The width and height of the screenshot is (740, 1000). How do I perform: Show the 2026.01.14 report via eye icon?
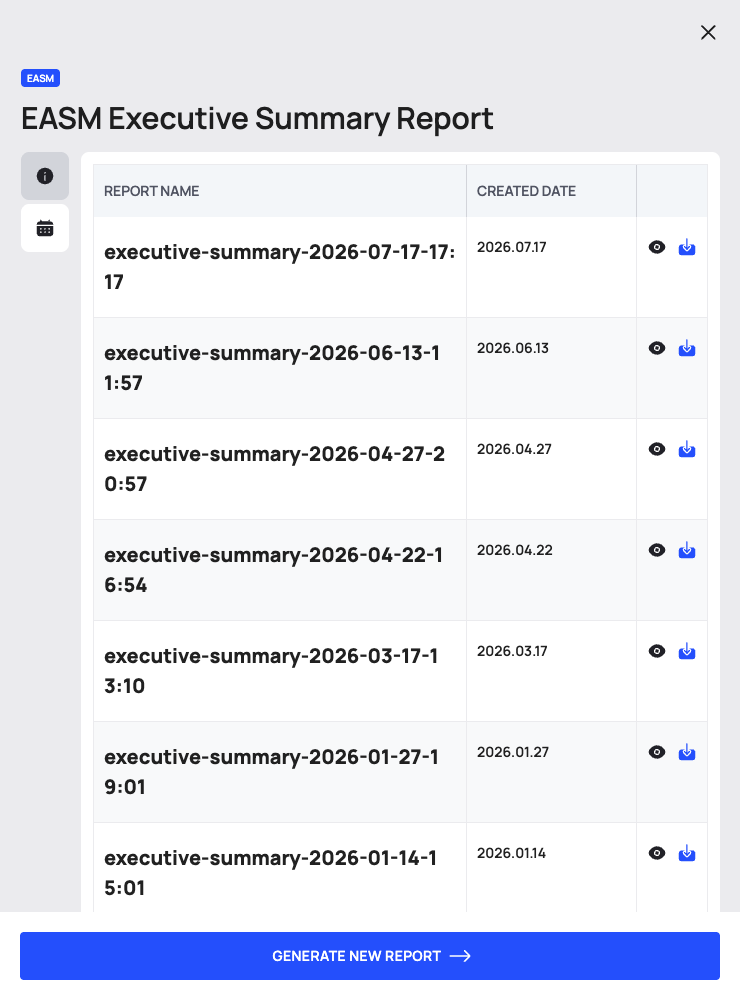click(656, 853)
